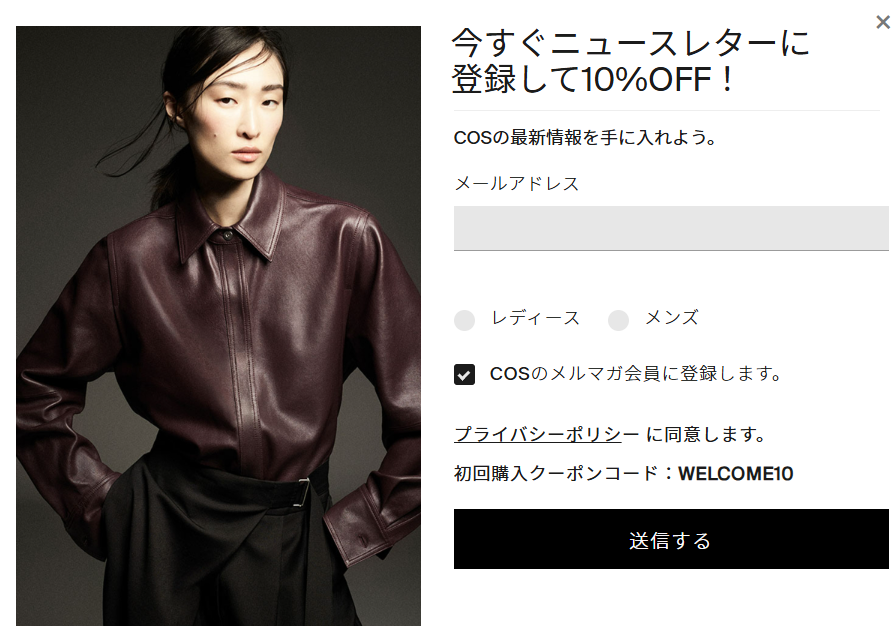Click the メンズ label text
894x640 pixels.
[672, 318]
